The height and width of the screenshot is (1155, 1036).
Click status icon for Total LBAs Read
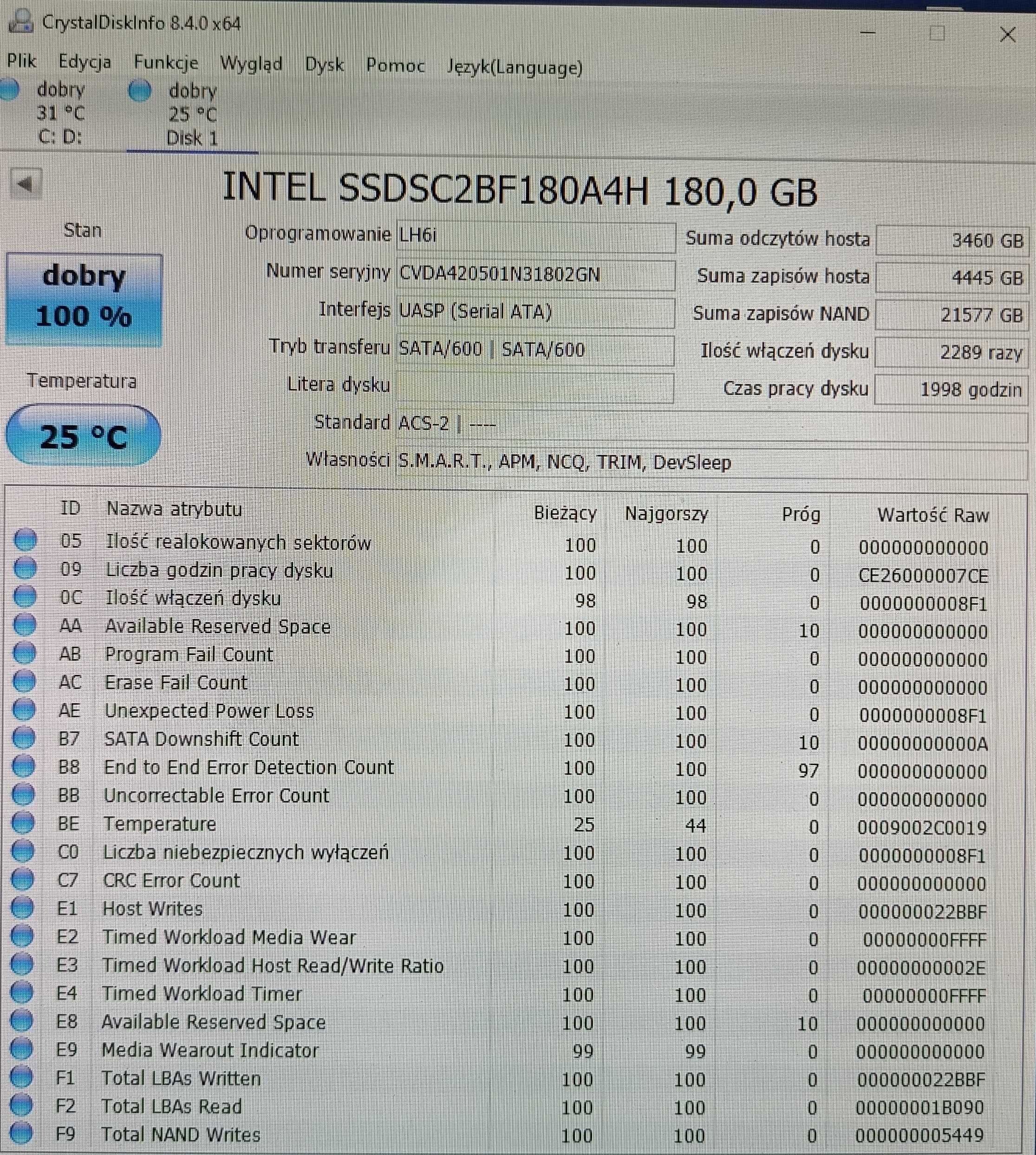(22, 1105)
